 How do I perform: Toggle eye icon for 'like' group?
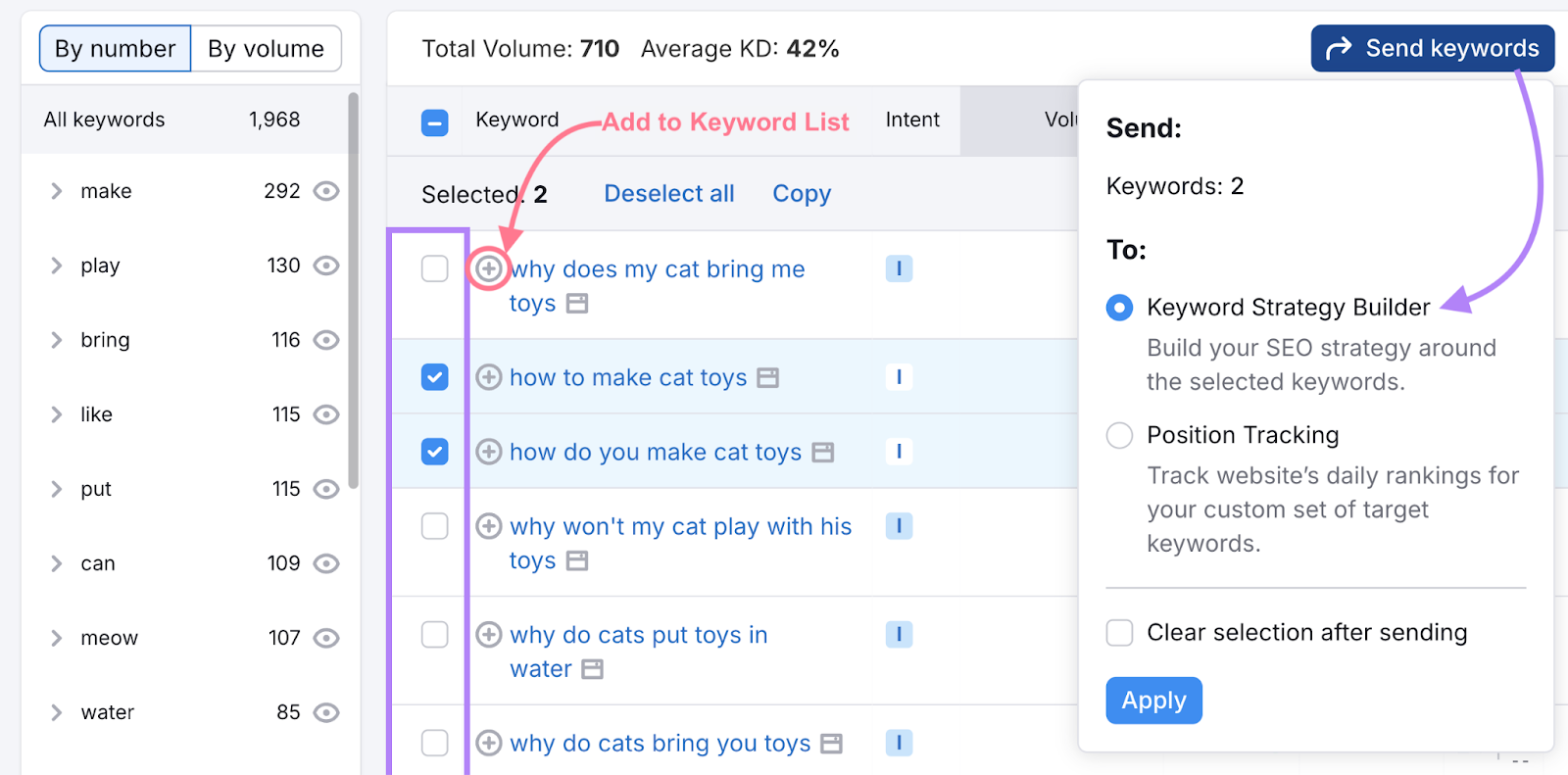pyautogui.click(x=326, y=414)
